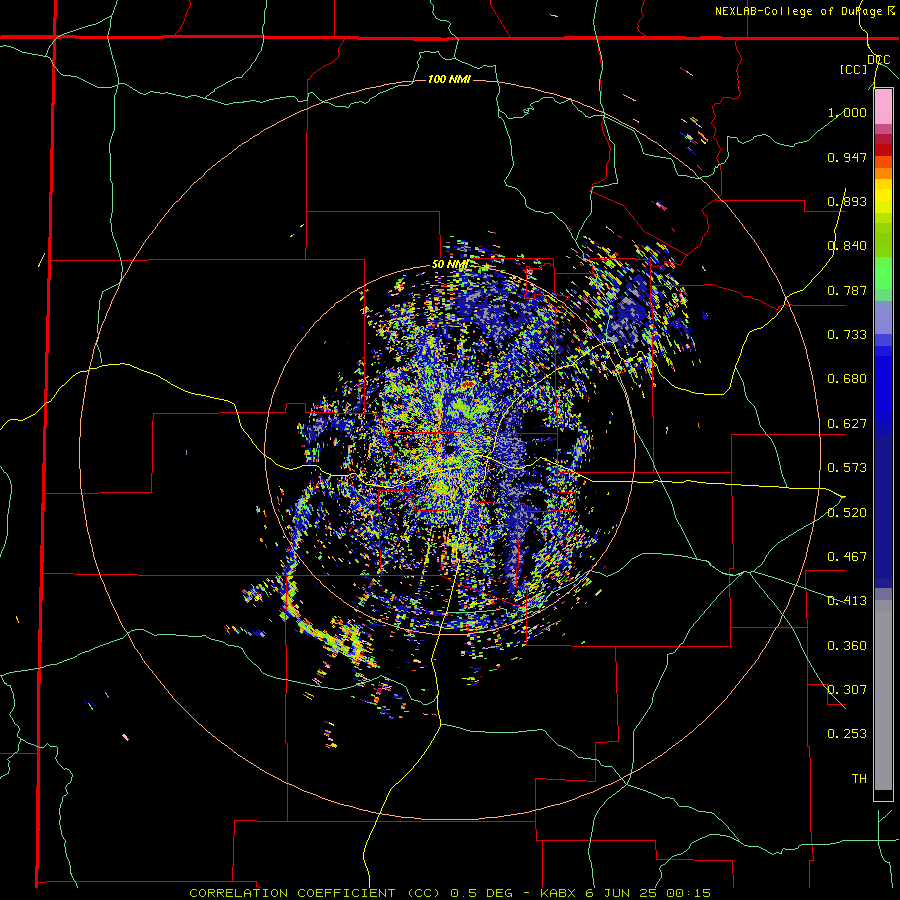Screen dimensions: 900x900
Task: Click the TH threshold label in legend
Action: 859,779
